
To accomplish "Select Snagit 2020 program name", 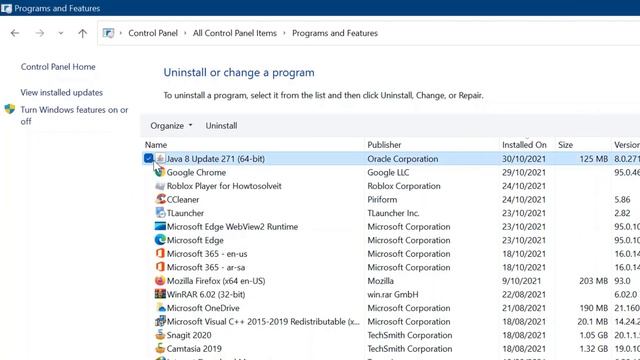I will 189,335.
